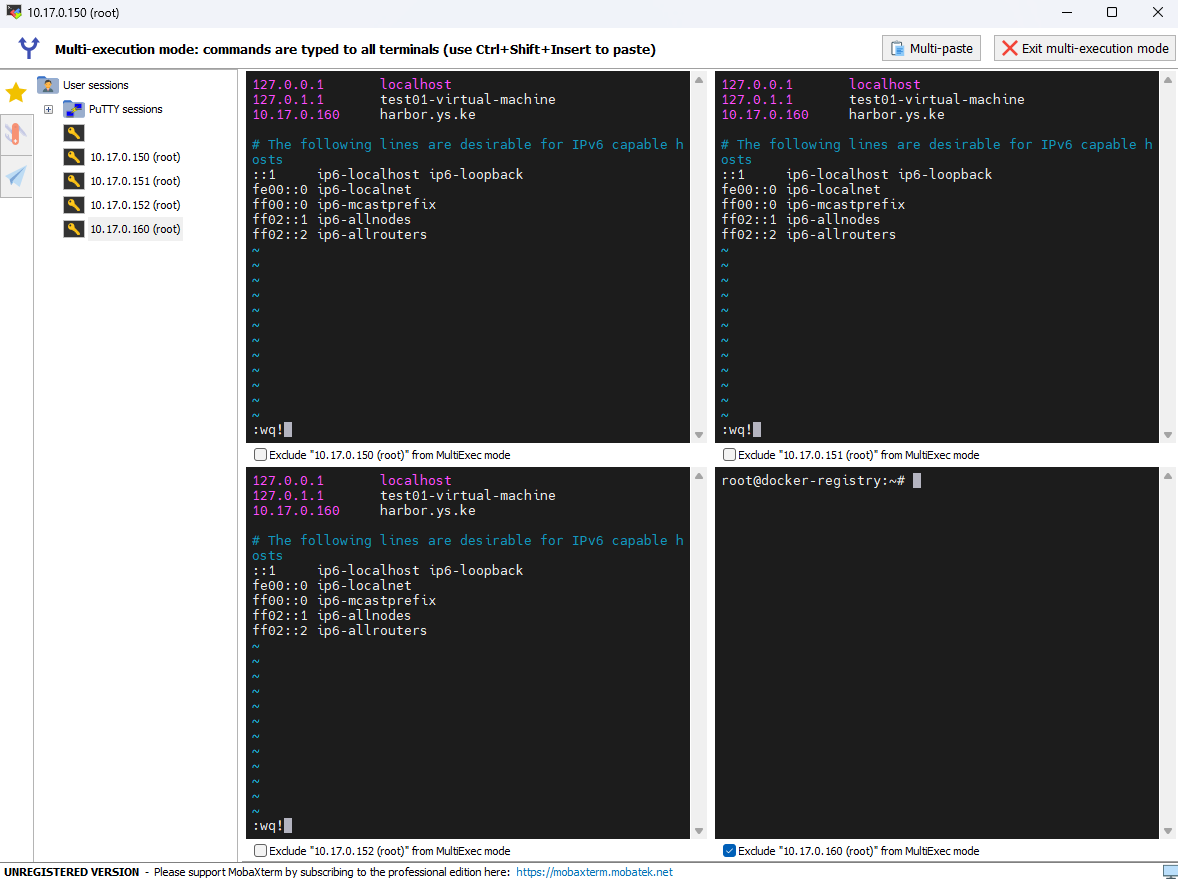
Task: Click the yellow star Sessions sidebar tab
Action: tap(16, 92)
